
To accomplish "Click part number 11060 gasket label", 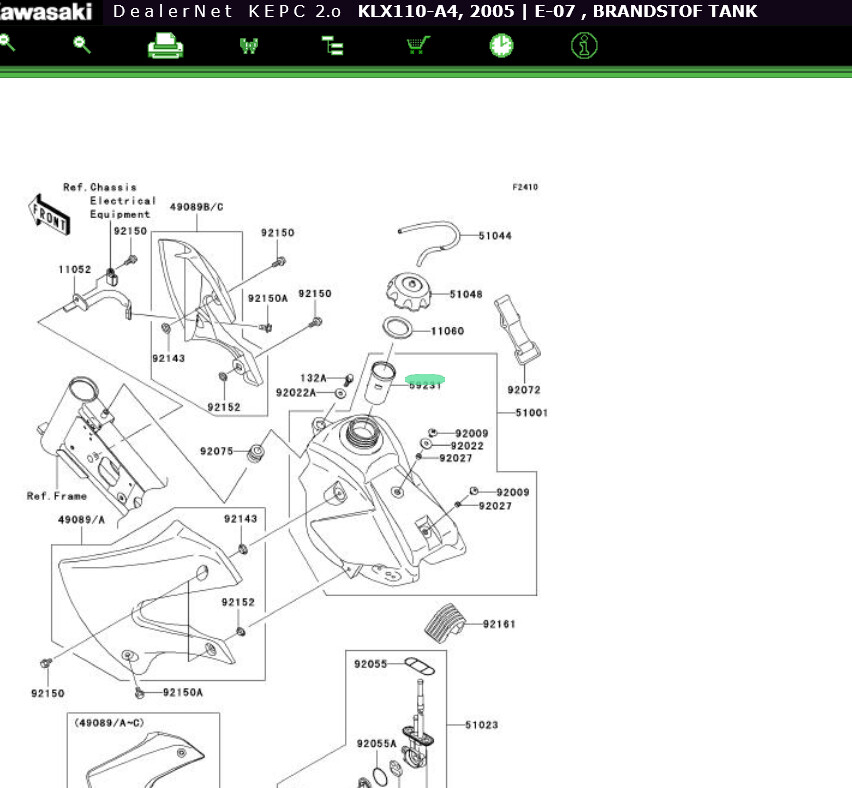I will [447, 330].
